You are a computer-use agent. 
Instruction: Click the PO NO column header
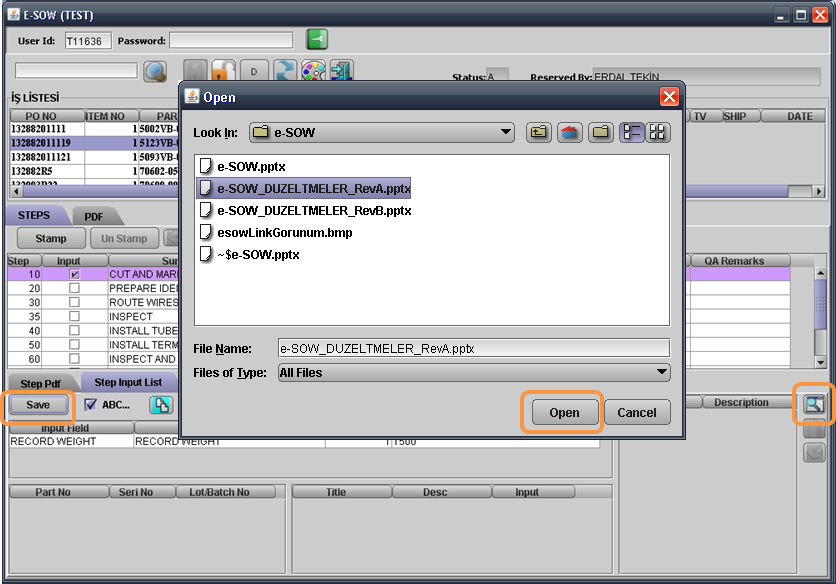click(x=47, y=116)
